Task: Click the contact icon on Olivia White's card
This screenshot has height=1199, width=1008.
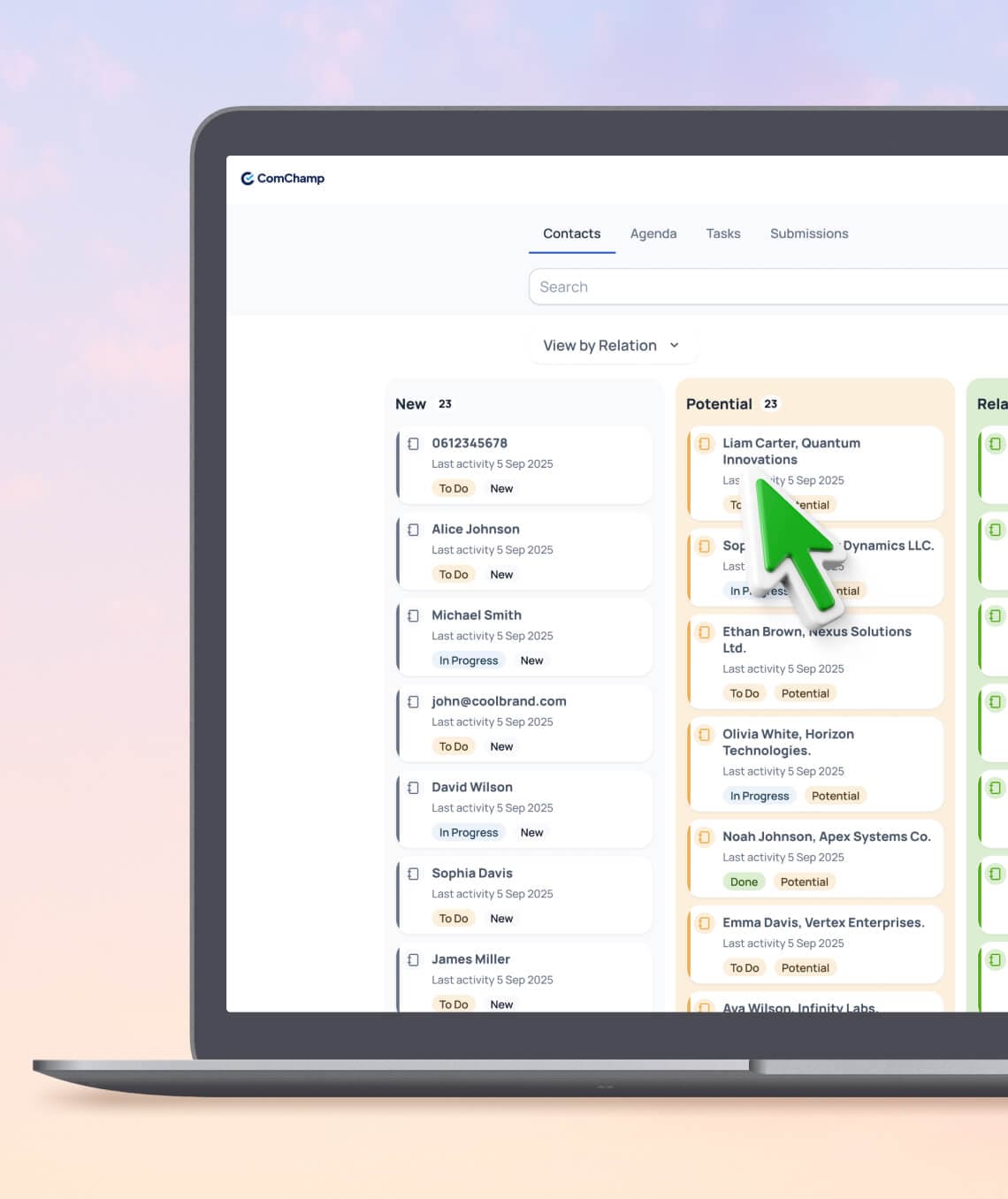Action: tap(705, 735)
